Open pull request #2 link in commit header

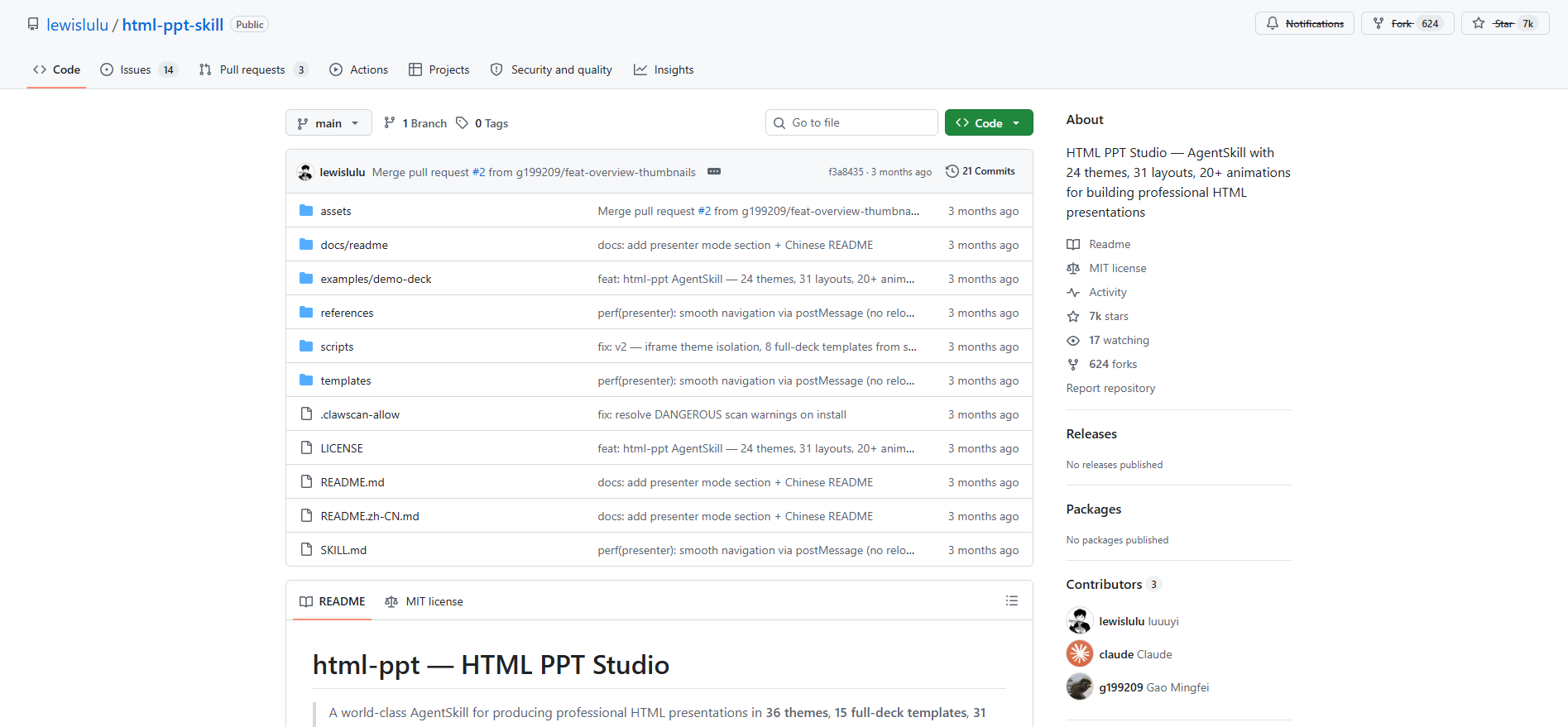(x=478, y=172)
